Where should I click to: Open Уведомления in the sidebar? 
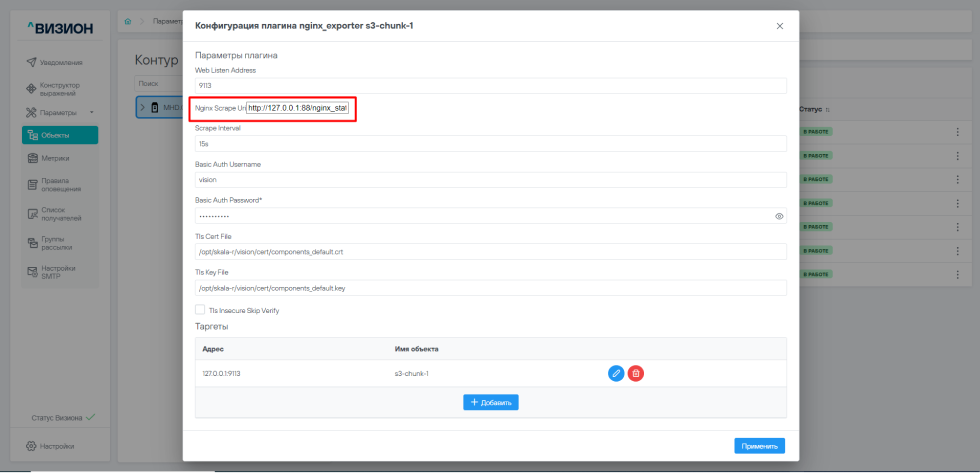click(x=61, y=62)
